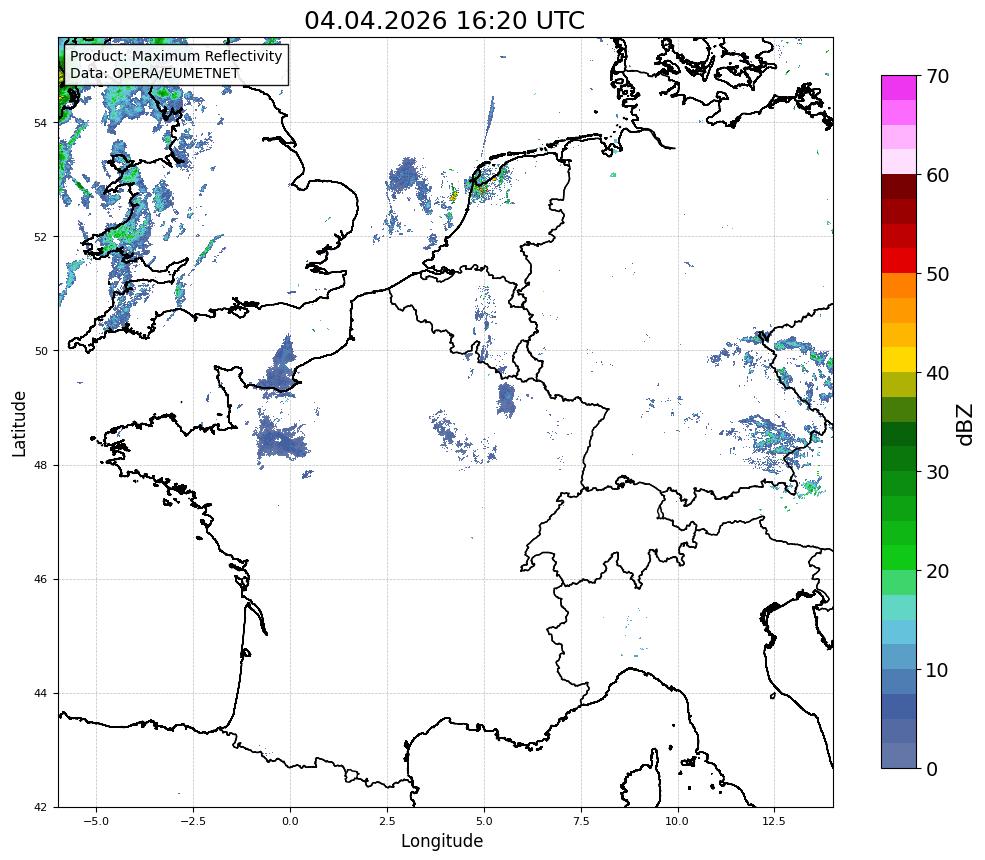This screenshot has height=860, width=985.
Task: Click the colorbar tick label 20
Action: click(x=937, y=571)
